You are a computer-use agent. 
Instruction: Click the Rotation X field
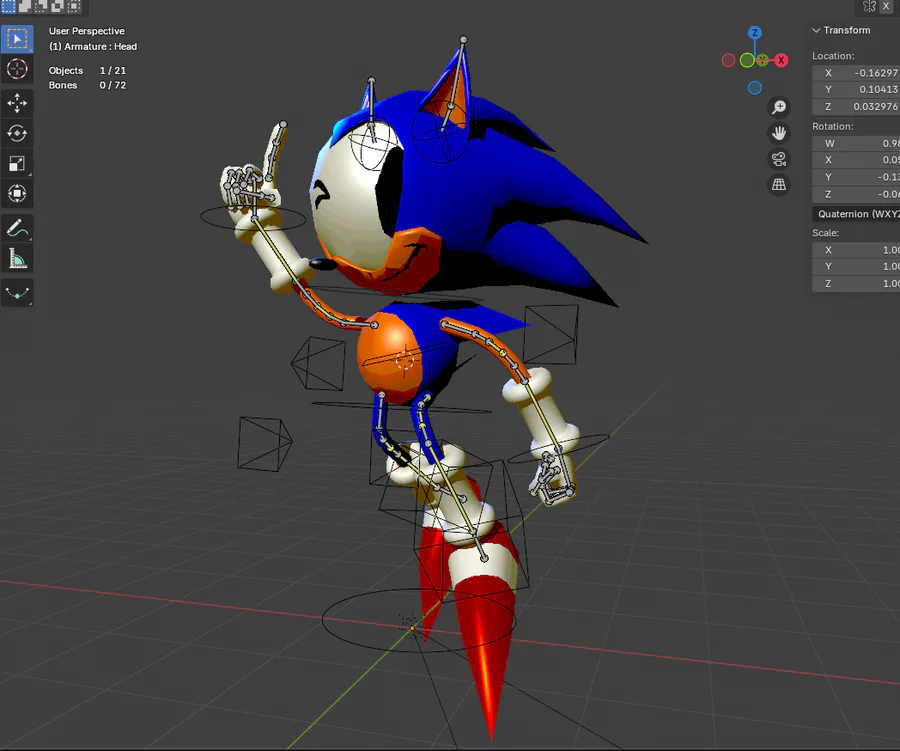click(856, 160)
